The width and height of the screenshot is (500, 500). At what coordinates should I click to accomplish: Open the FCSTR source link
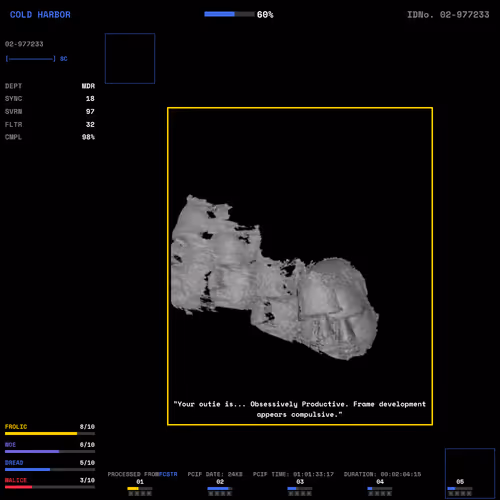(168, 474)
